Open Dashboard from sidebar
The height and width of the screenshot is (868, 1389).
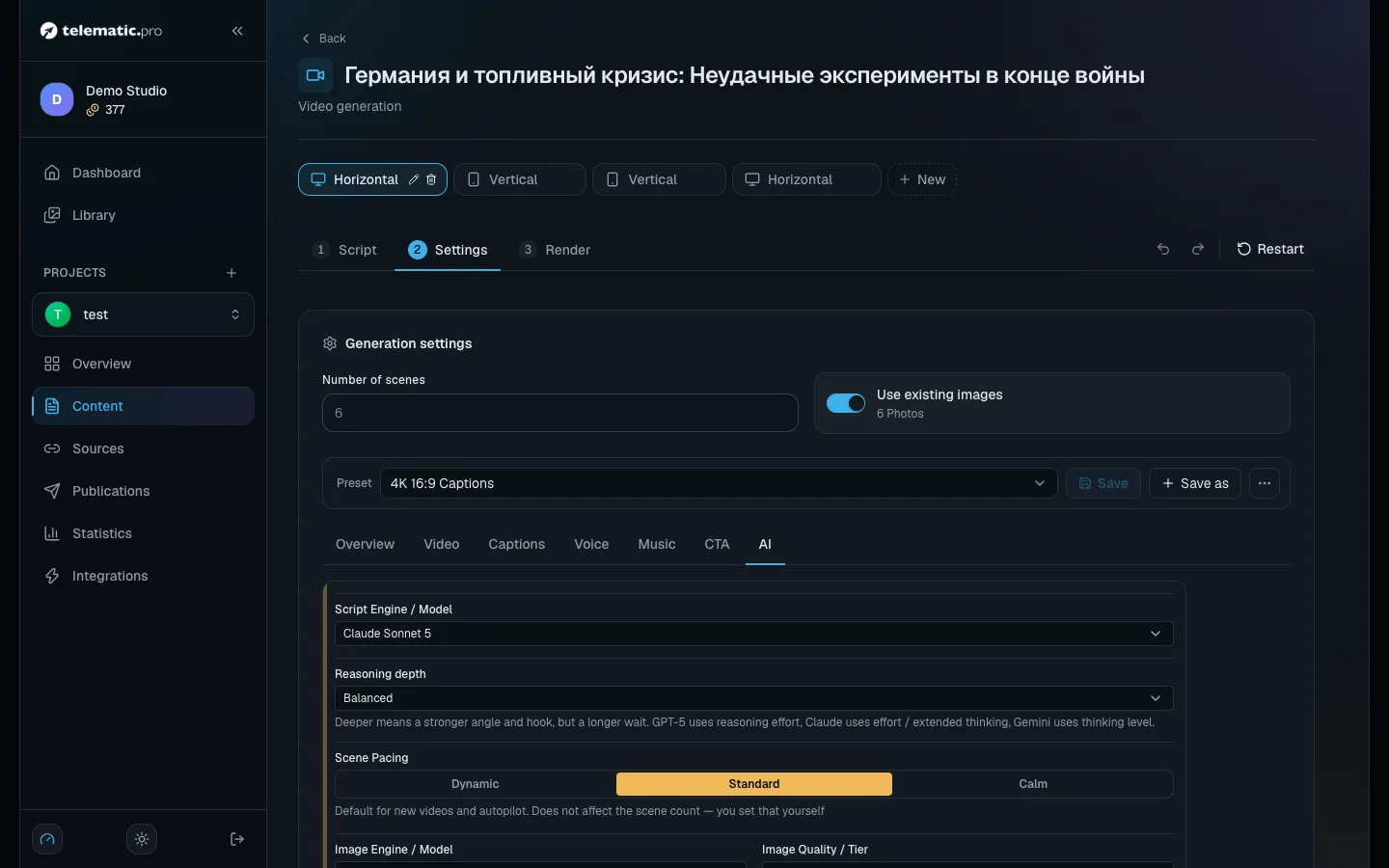click(143, 173)
